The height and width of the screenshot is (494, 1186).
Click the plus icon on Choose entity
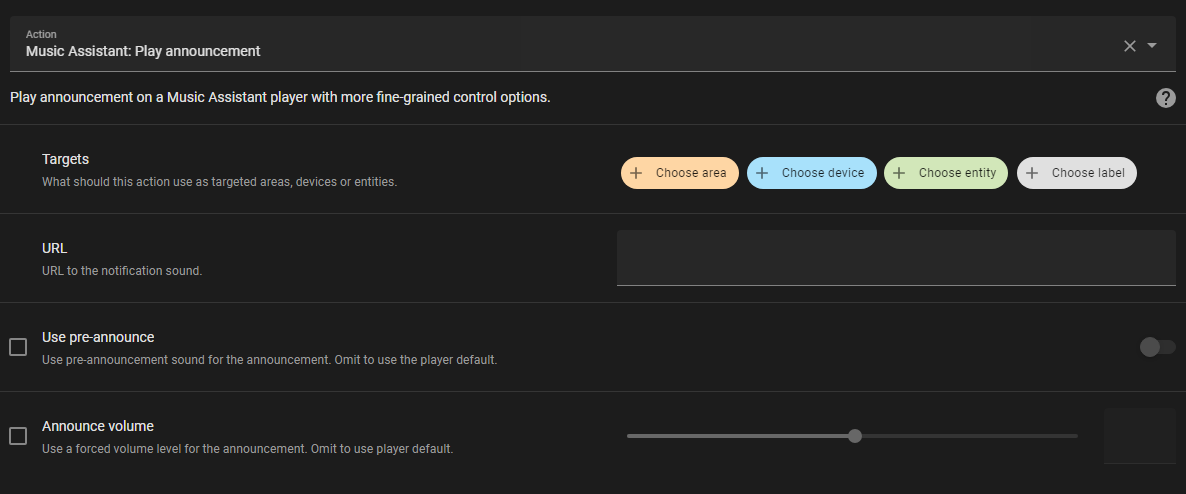899,173
